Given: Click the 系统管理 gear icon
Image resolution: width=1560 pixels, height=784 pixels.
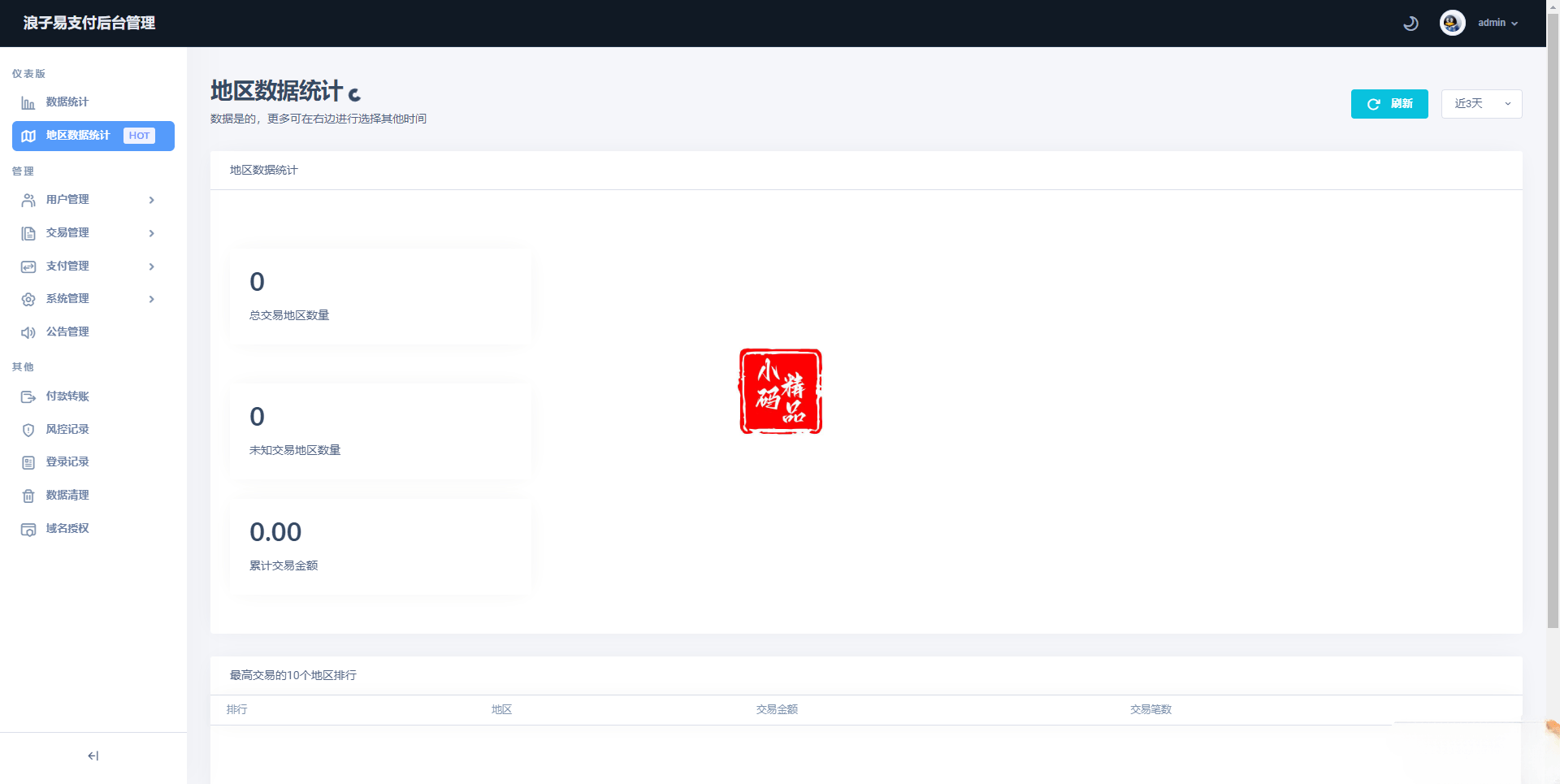Looking at the screenshot, I should [x=28, y=300].
